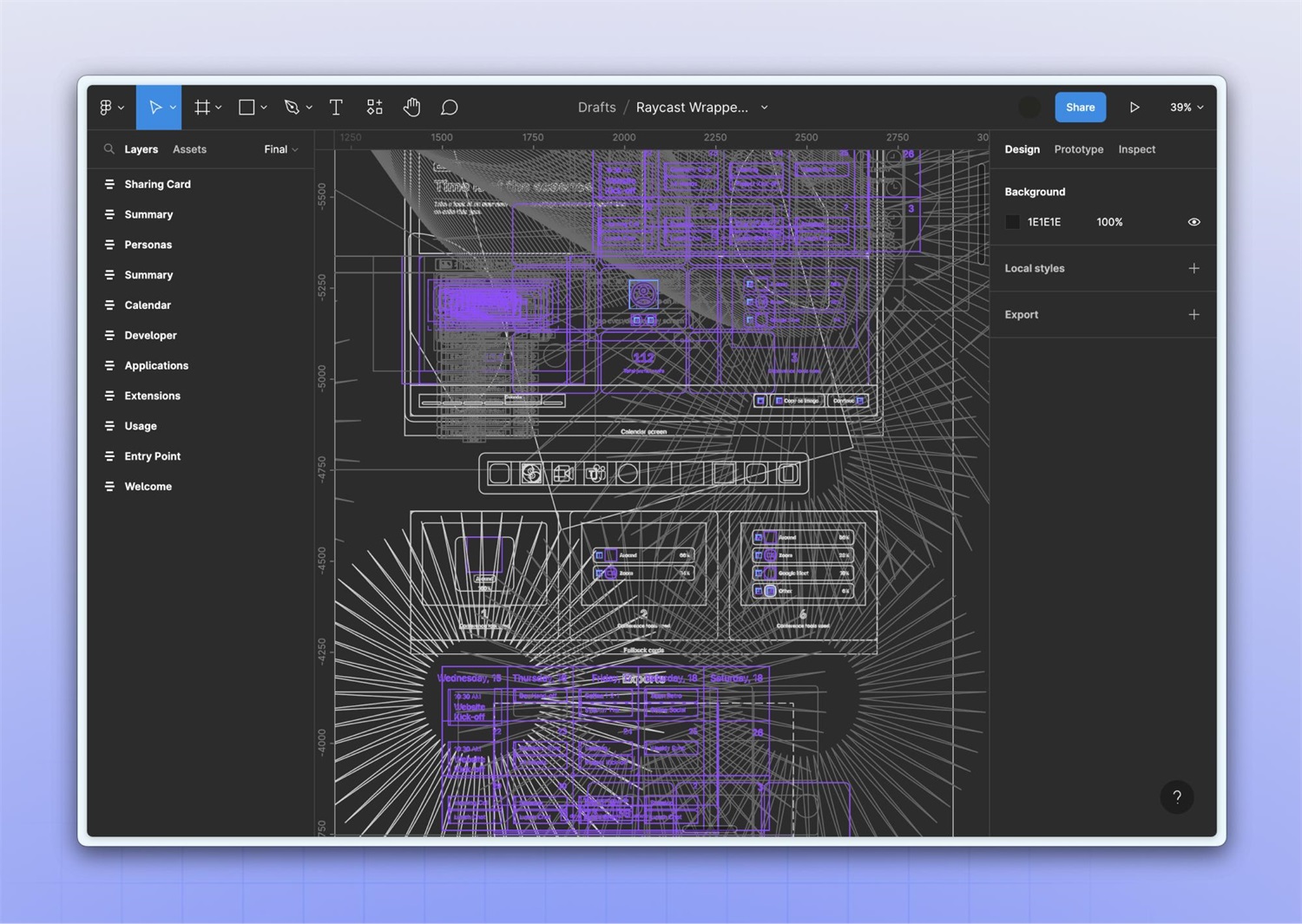Select the Sharing Card layer

coord(201,184)
